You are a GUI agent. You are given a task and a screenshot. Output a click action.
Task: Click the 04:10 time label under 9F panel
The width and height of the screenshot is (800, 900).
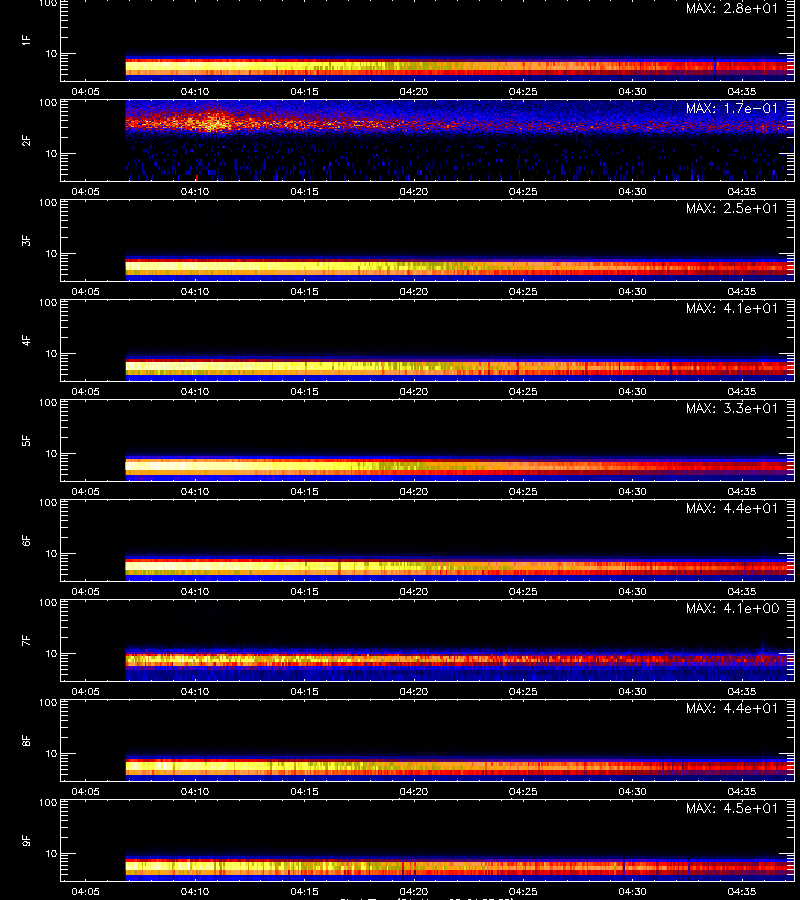pos(195,891)
